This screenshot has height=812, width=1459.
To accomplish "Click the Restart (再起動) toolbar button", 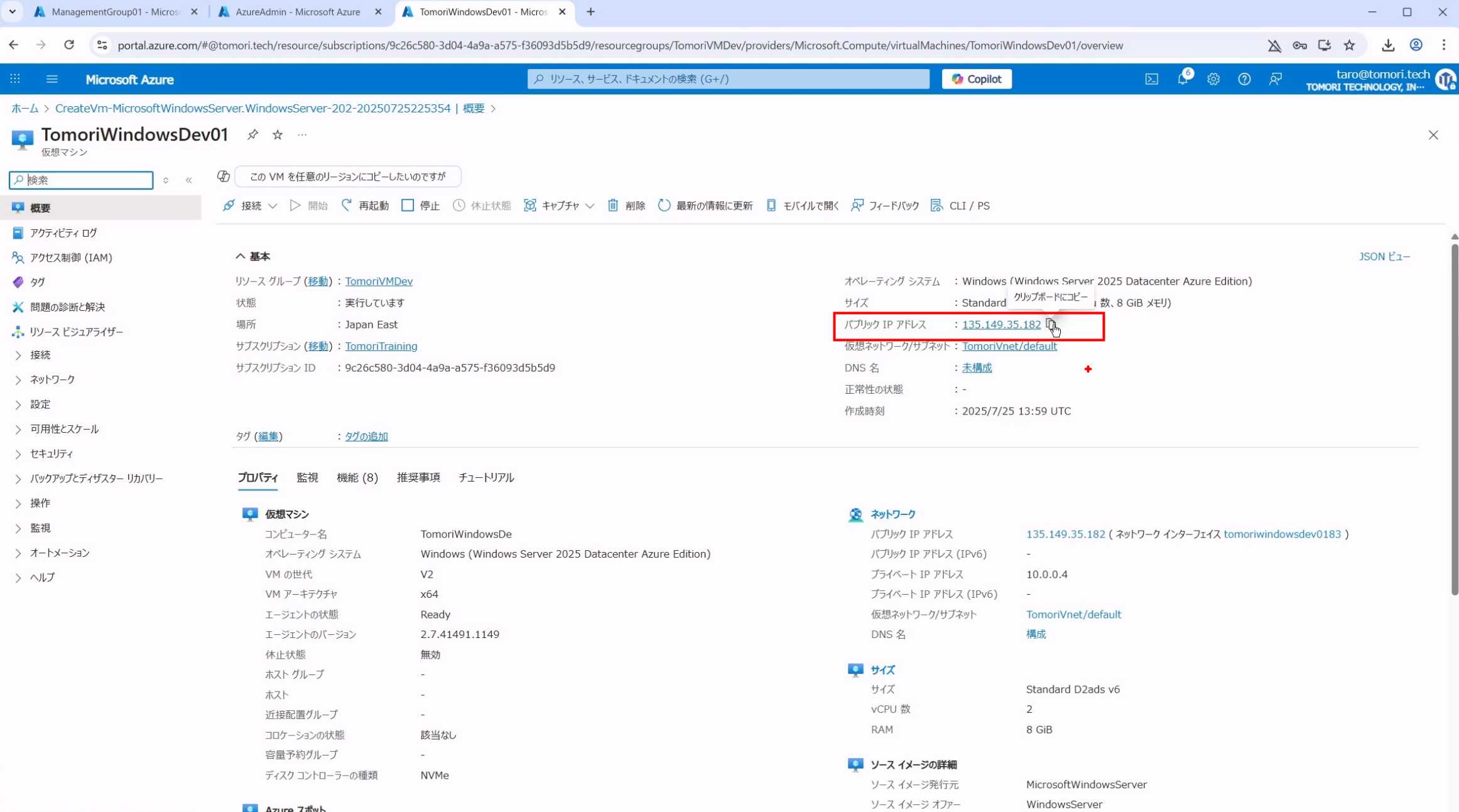I will [365, 205].
